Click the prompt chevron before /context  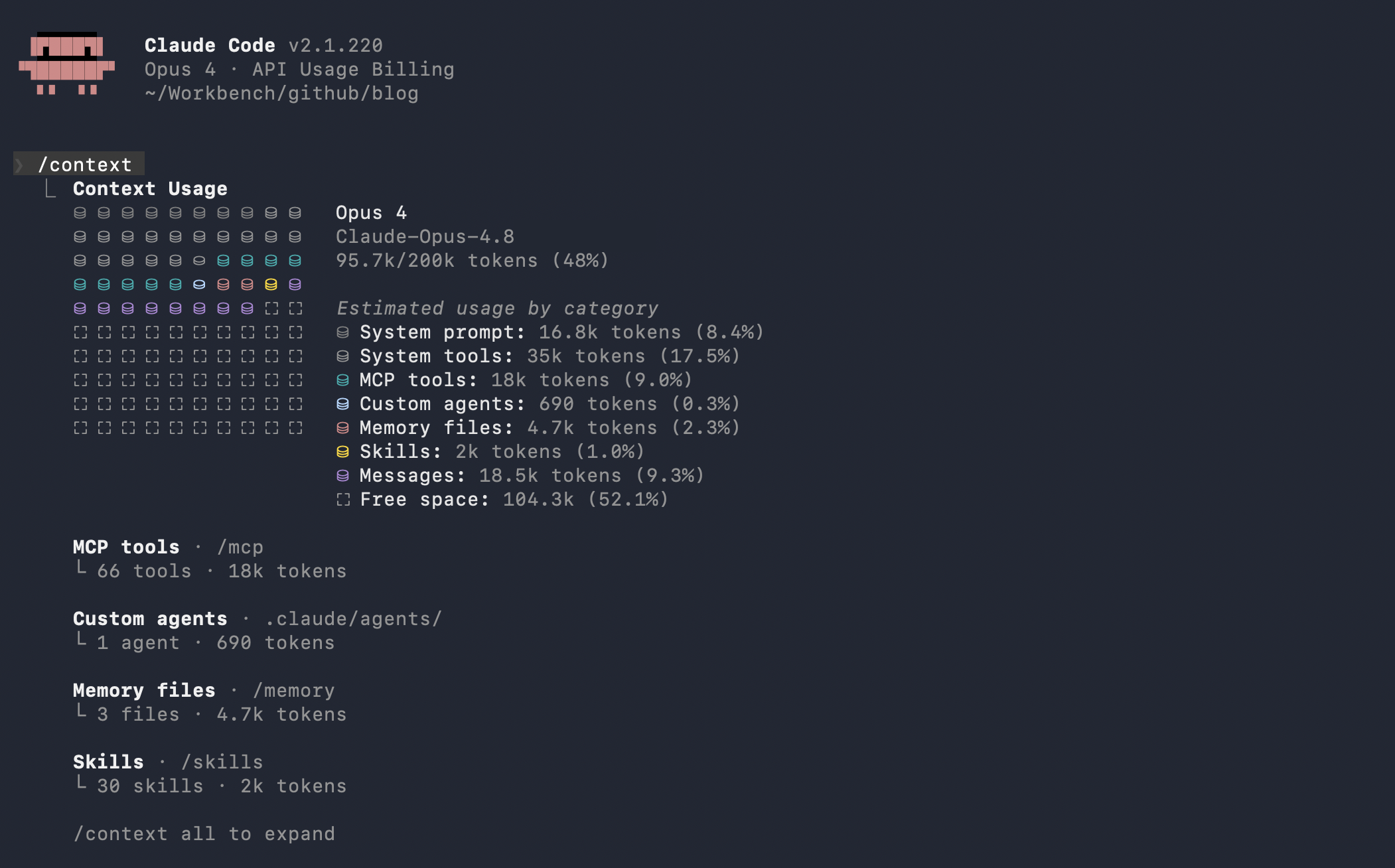[x=20, y=165]
